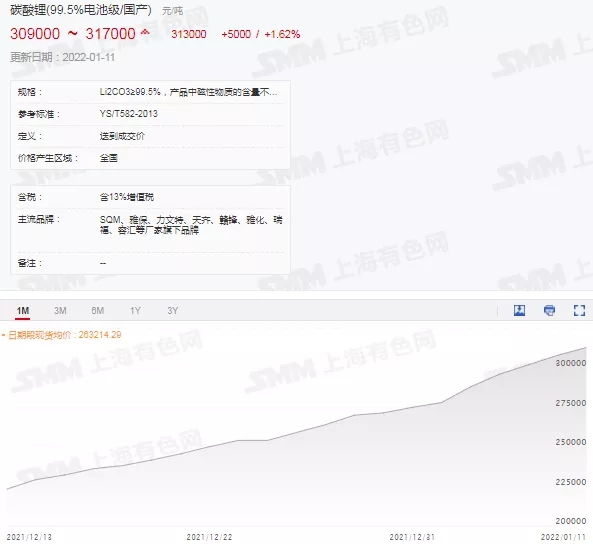Click the 2021/12/13 x-axis date label
Screen dimensions: 593x544
click(x=29, y=537)
